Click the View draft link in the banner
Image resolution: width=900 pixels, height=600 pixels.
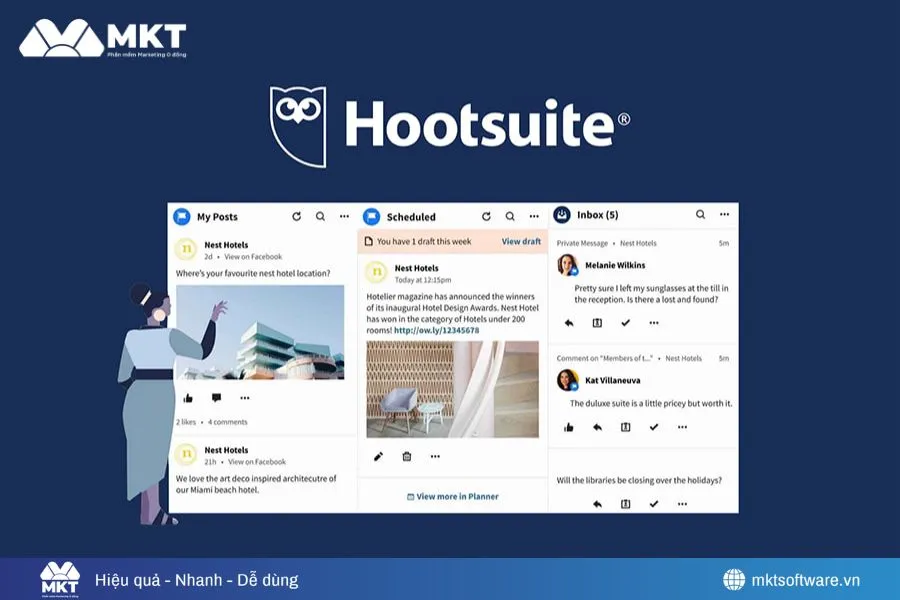coord(521,241)
